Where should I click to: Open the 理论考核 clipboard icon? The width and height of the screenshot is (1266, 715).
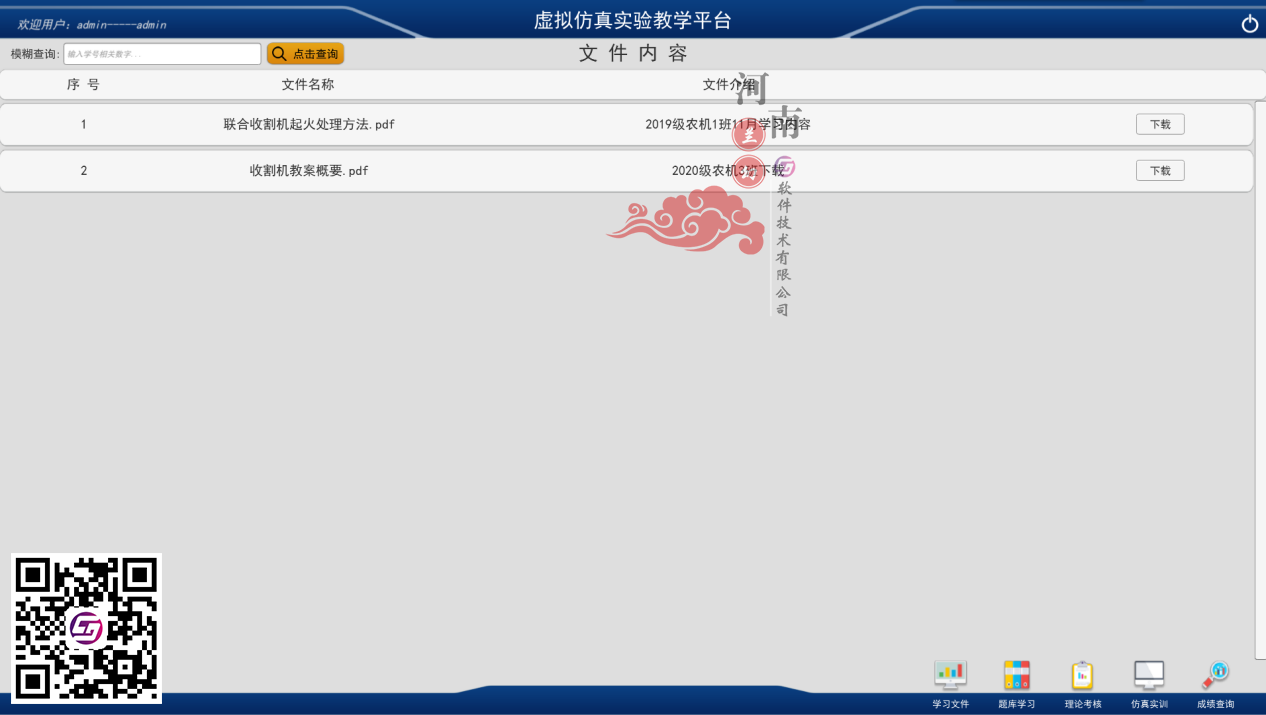1082,674
